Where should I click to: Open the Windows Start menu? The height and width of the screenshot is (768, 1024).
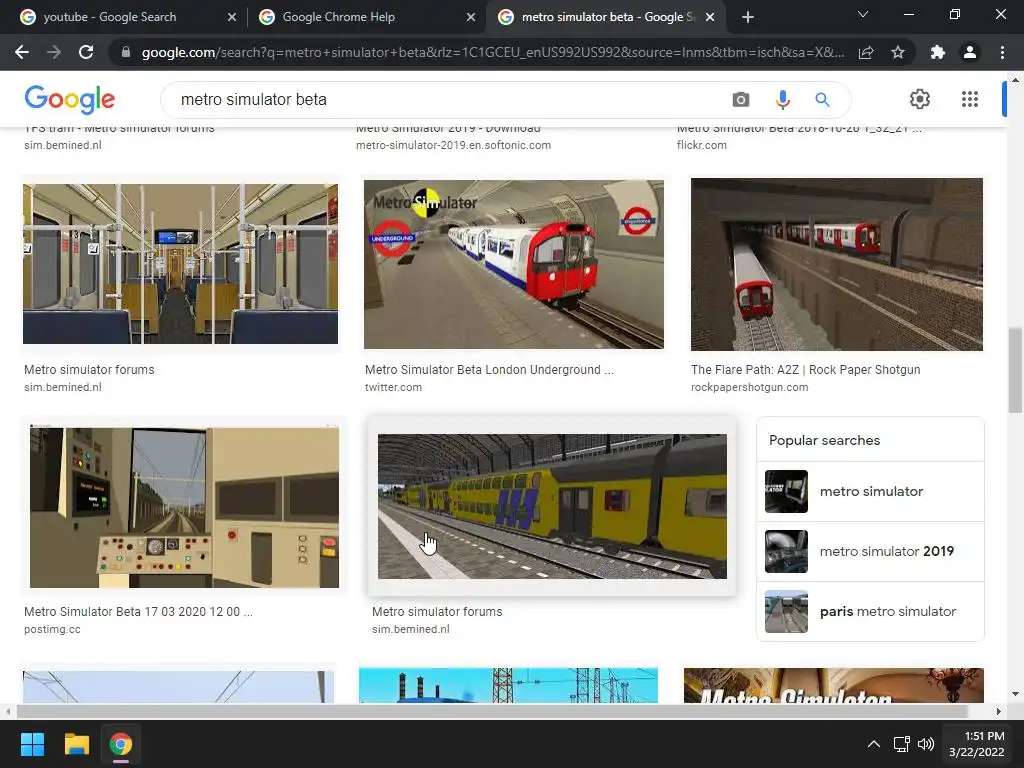pos(32,744)
